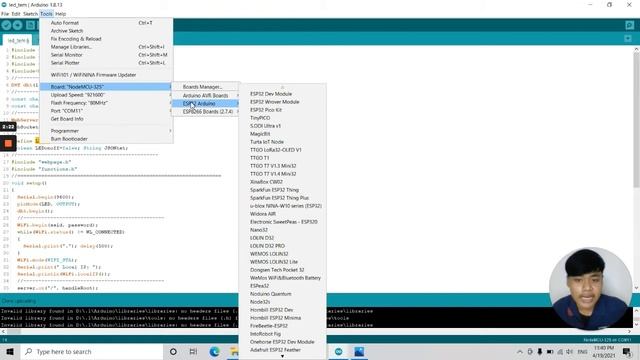Click the Windows search box
The height and width of the screenshot is (360, 640).
coord(91,351)
